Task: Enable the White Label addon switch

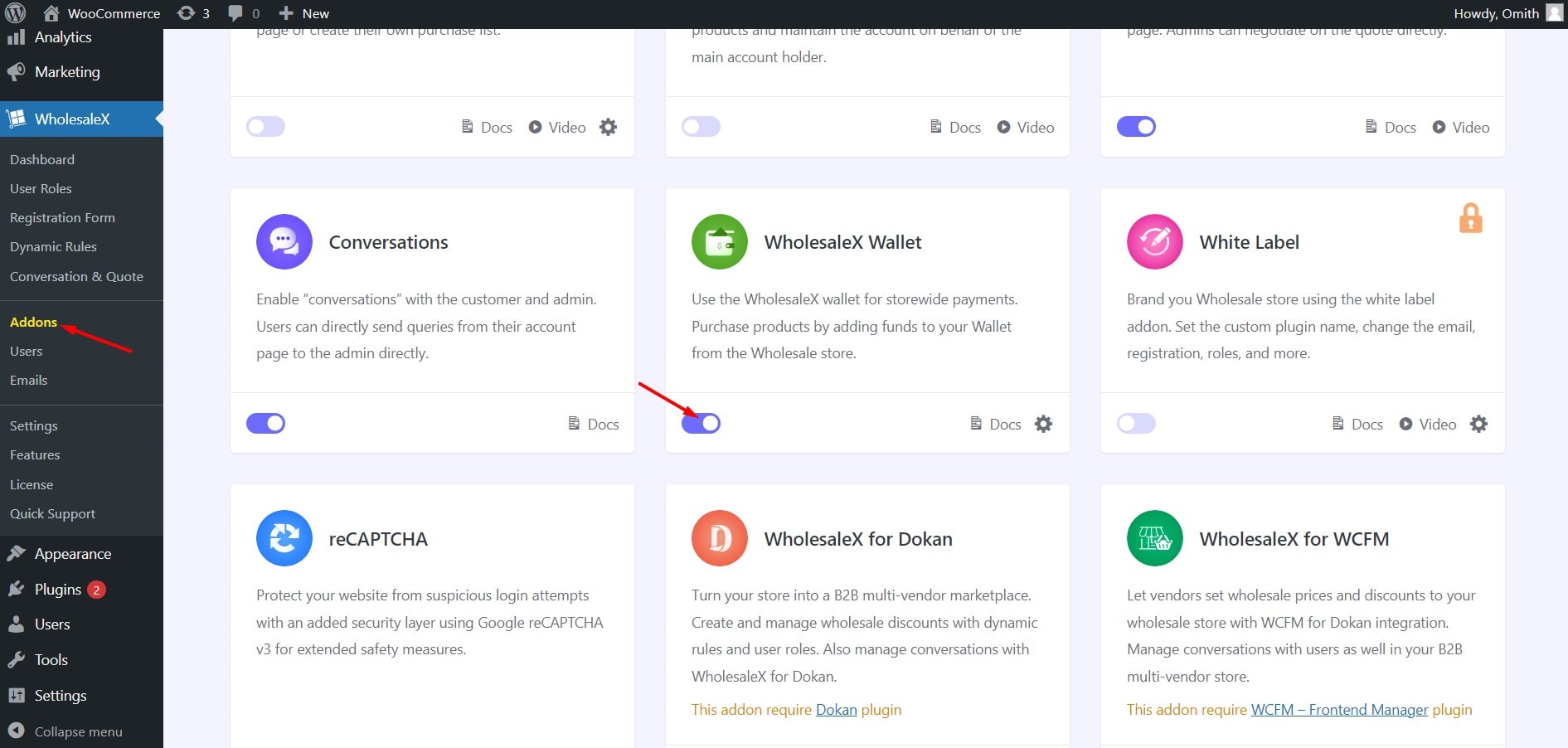Action: (1136, 423)
